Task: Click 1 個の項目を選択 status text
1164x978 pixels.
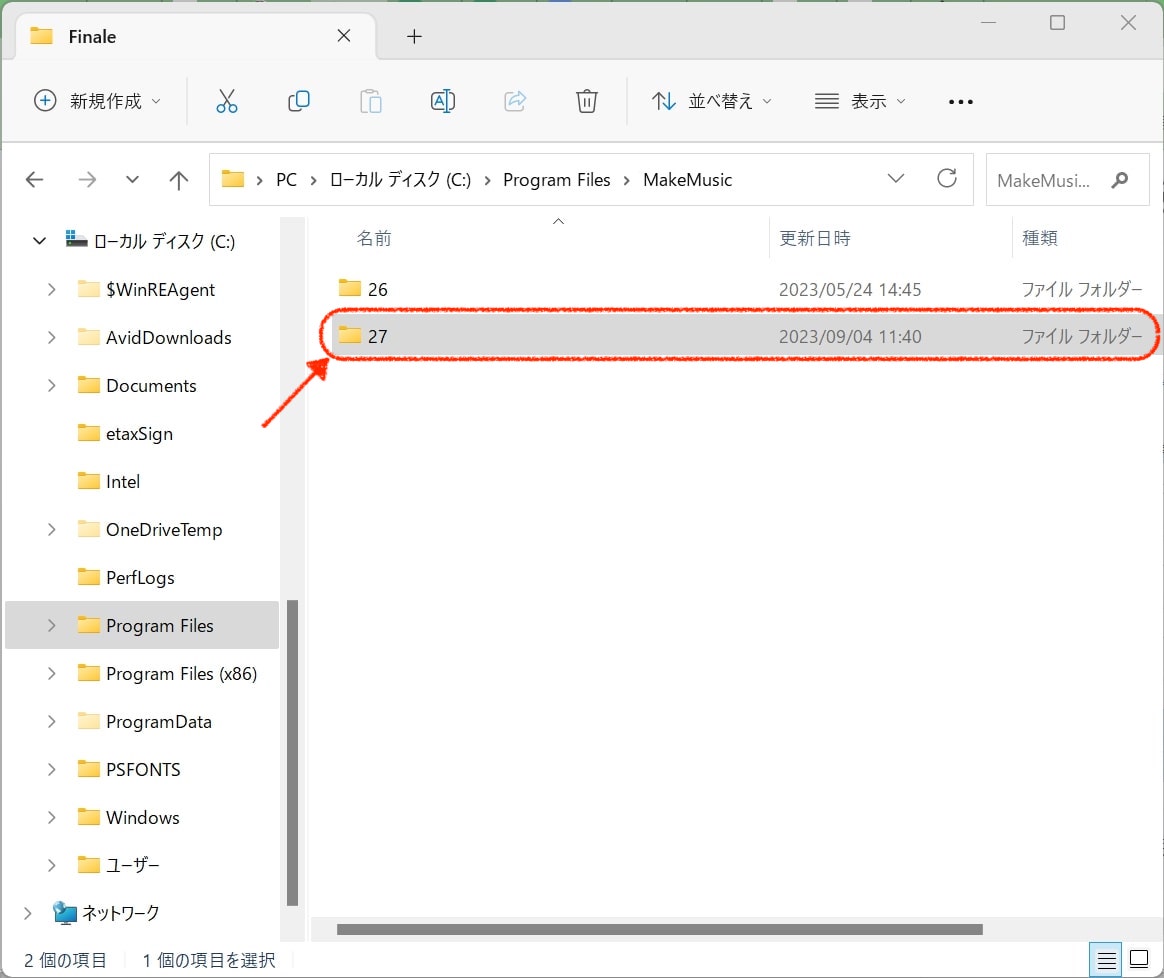Action: pyautogui.click(x=209, y=960)
